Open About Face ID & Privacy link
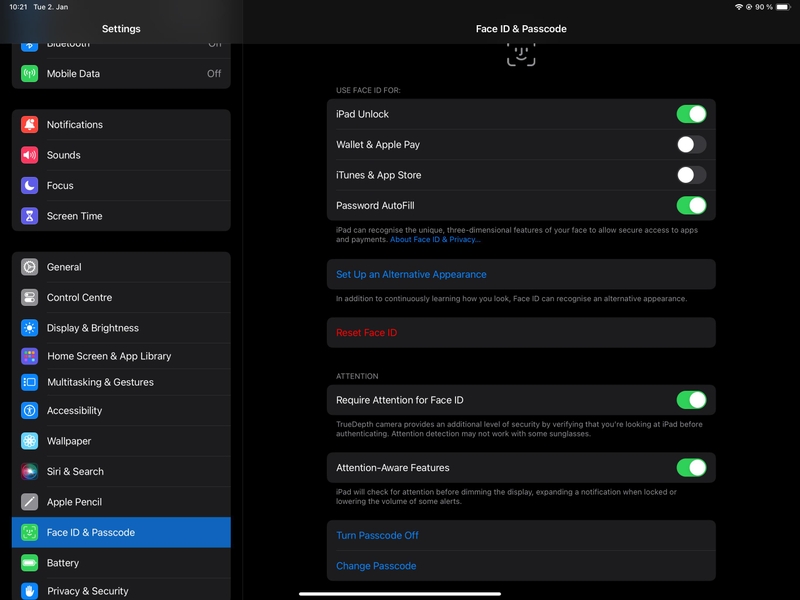800x600 pixels. click(x=435, y=240)
